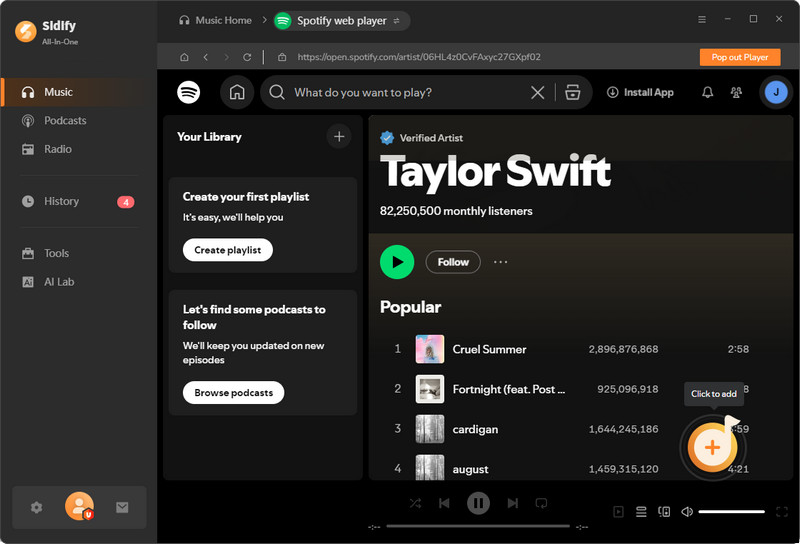Enter full screen with the expand icon

pyautogui.click(x=782, y=511)
